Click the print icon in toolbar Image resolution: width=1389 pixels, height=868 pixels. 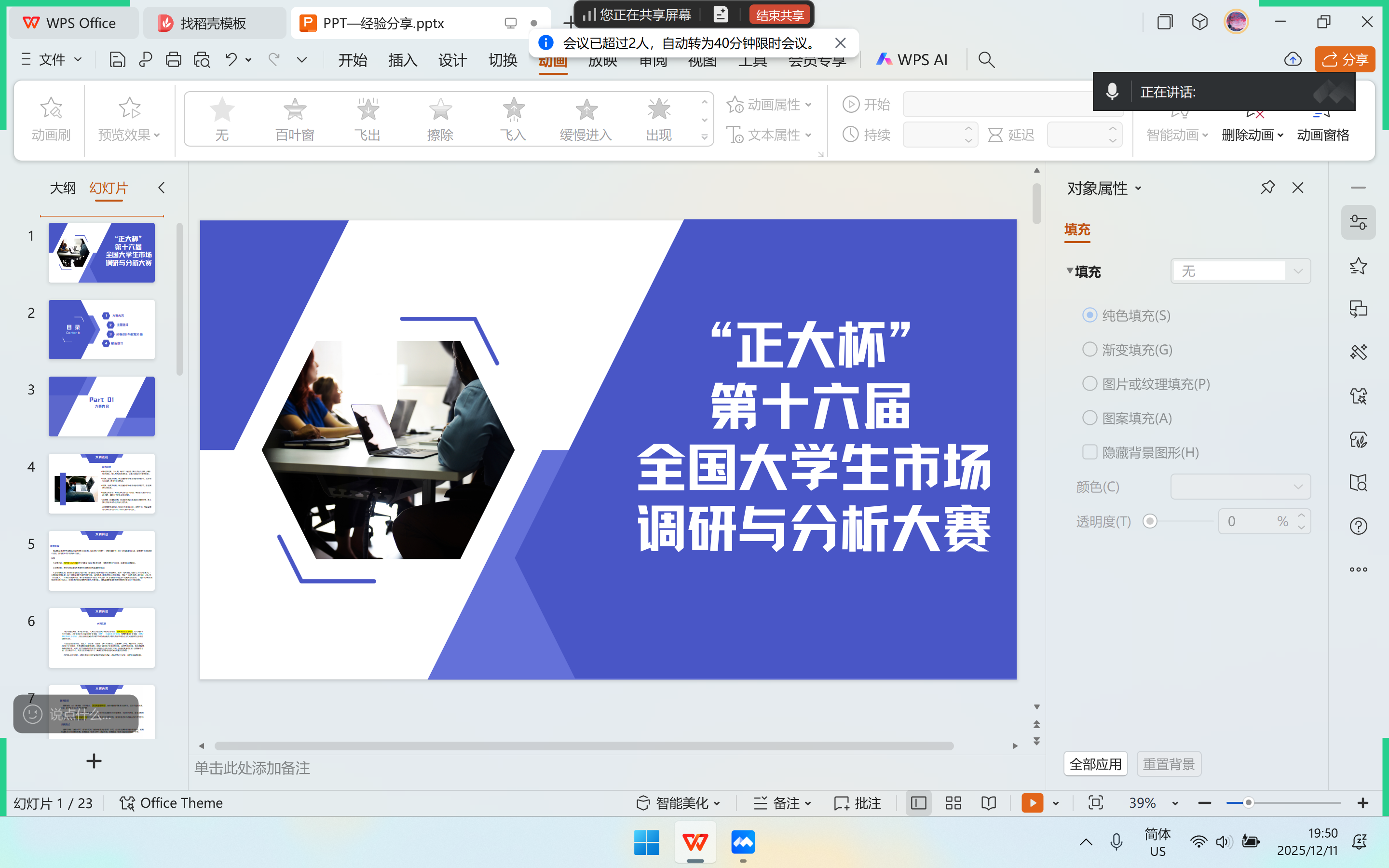pos(173,60)
